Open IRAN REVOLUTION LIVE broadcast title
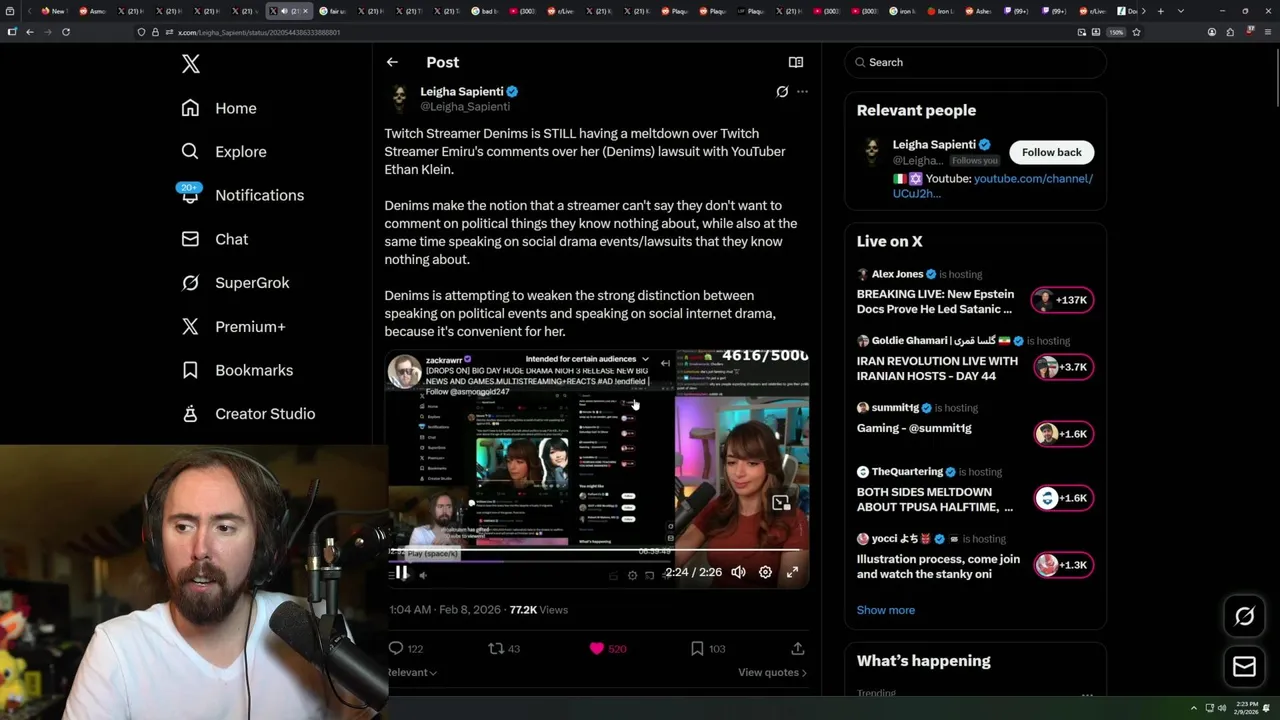Screen dimensions: 1280x720 [x=937, y=369]
